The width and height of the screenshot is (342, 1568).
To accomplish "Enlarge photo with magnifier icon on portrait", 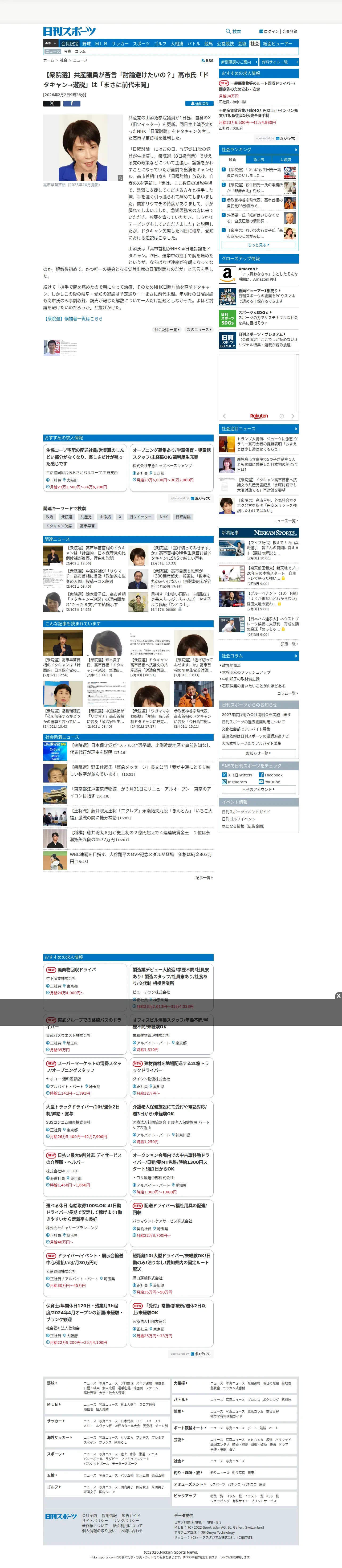I will coord(120,178).
